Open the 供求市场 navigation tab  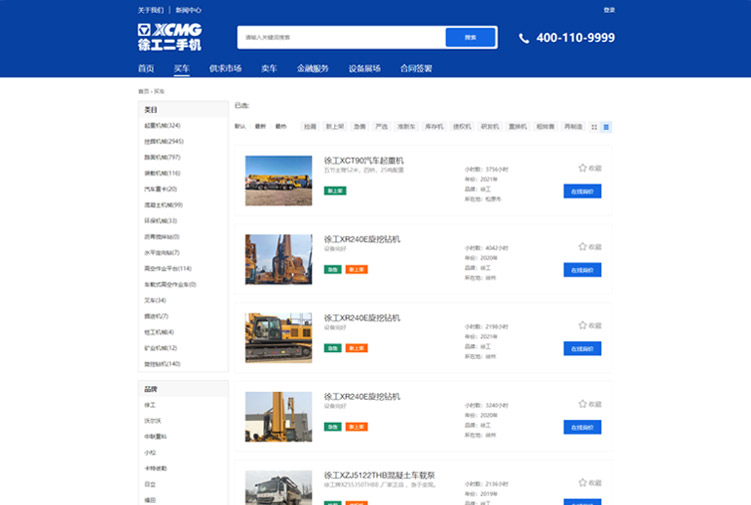225,69
